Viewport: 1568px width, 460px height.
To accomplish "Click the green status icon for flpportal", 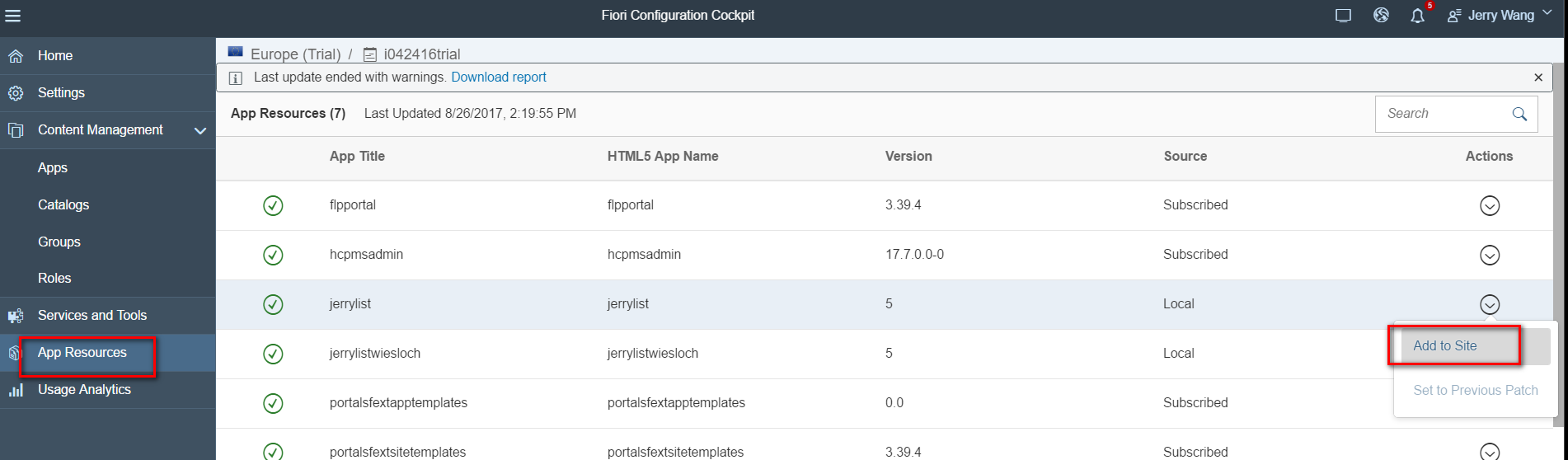I will [x=273, y=205].
